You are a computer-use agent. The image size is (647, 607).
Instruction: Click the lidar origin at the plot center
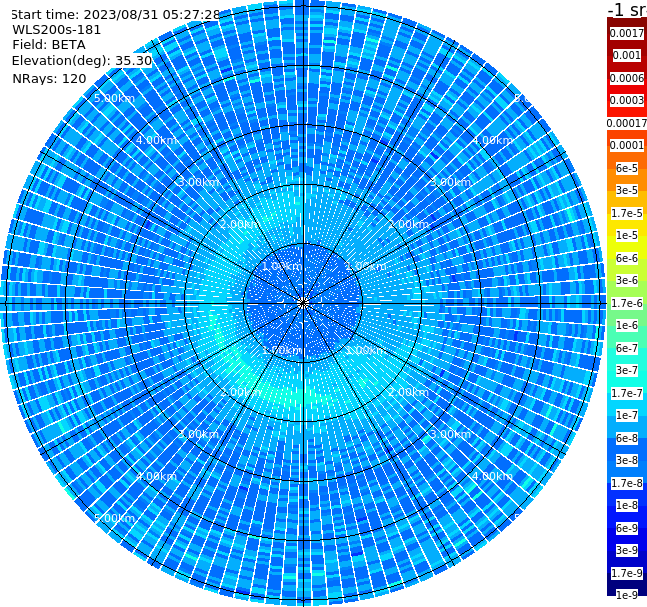tap(303, 303)
